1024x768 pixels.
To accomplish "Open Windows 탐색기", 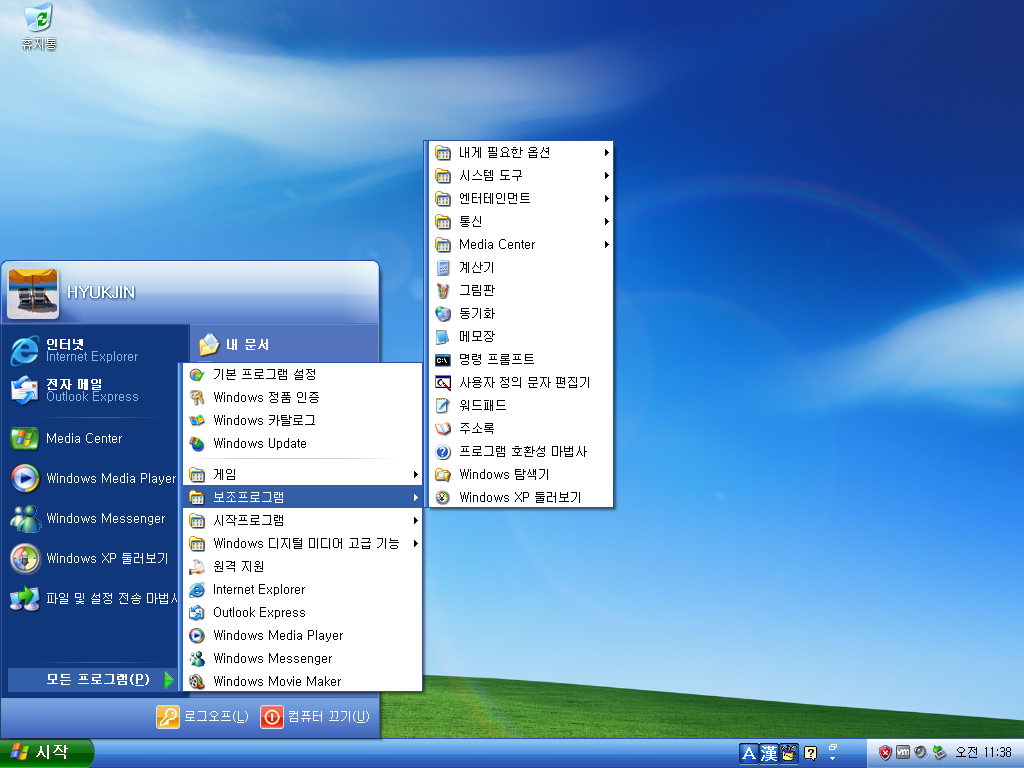I will tap(521, 474).
